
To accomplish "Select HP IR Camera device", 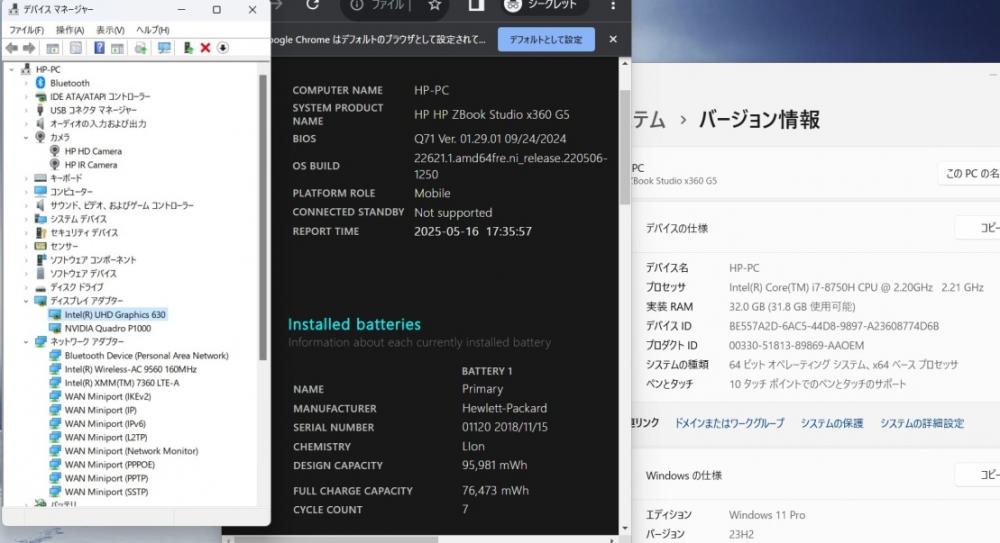I will click(91, 165).
